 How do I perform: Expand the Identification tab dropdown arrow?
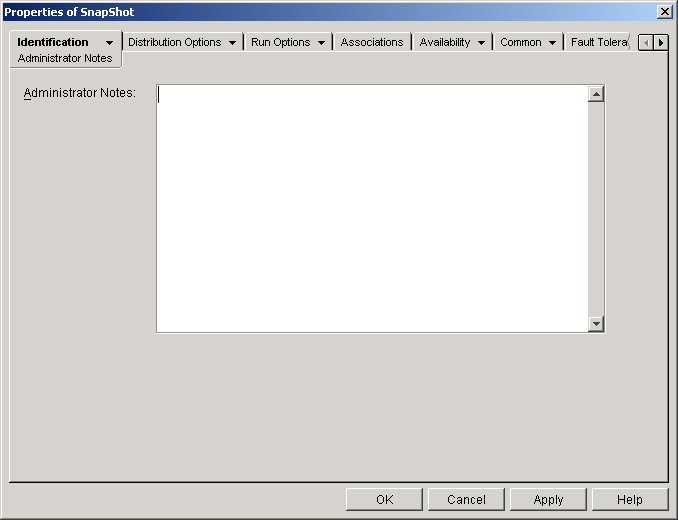tap(109, 42)
